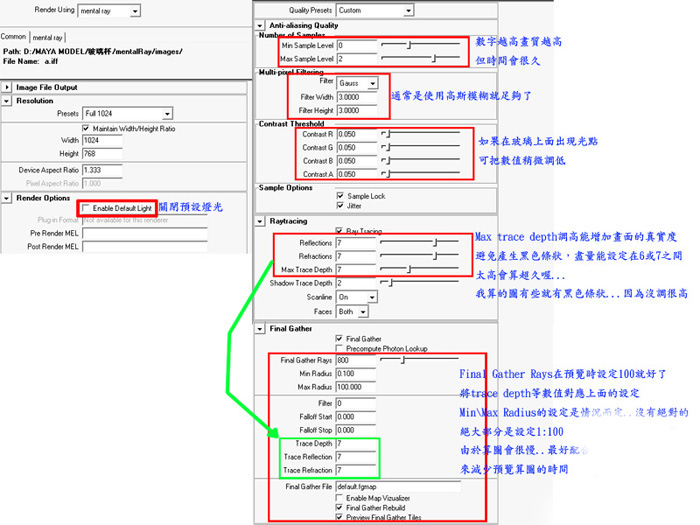Screen dimensions: 700x525
Task: Toggle the Final Gather checkbox
Action: [x=339, y=338]
